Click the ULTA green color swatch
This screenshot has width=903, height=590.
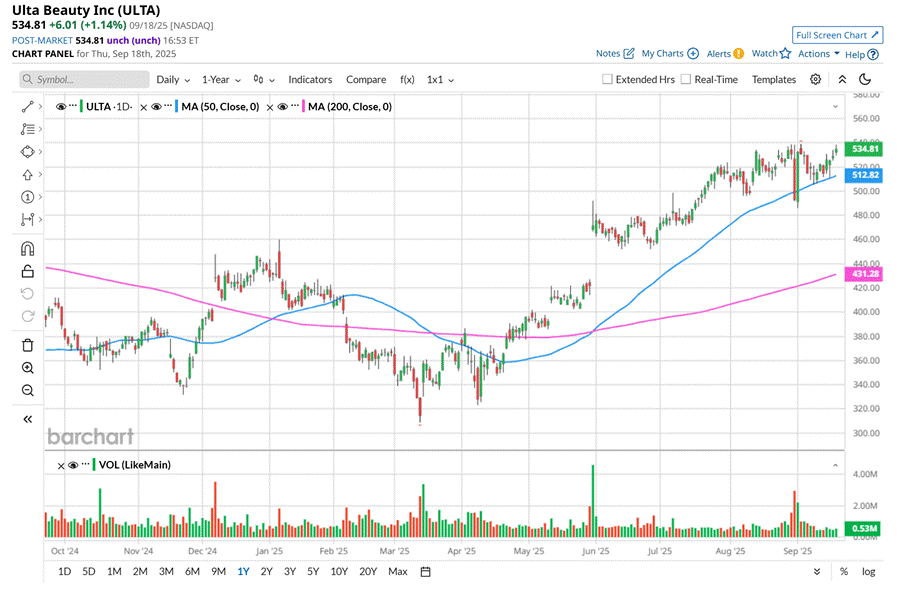pyautogui.click(x=81, y=107)
